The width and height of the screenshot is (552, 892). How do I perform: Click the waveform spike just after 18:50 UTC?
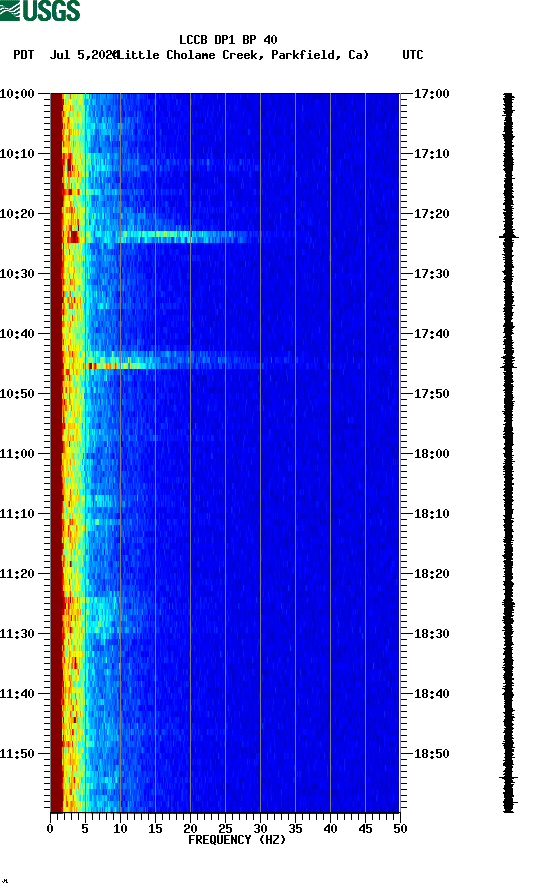coord(509,777)
